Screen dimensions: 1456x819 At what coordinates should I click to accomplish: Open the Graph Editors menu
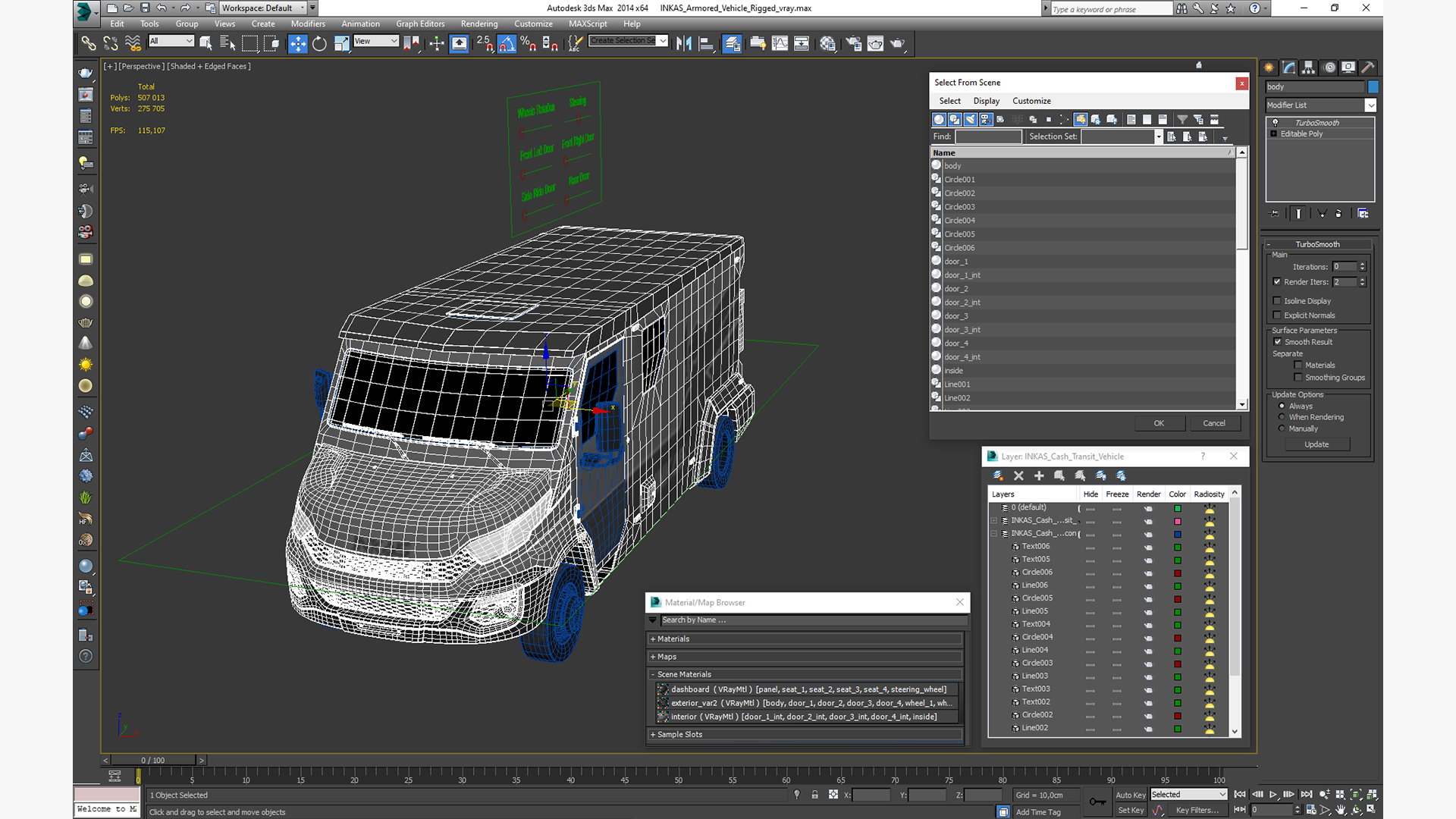(x=419, y=24)
